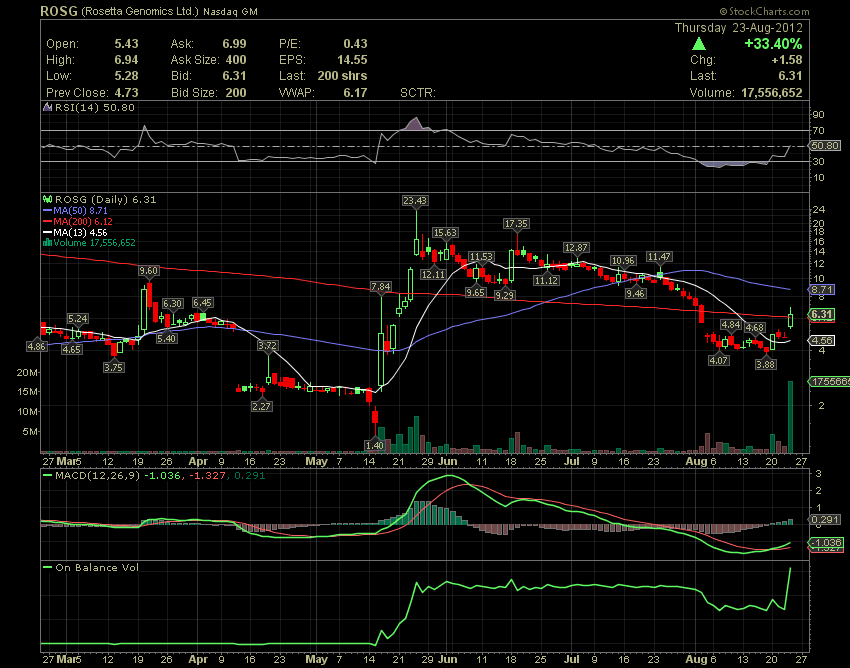Click the Chg +1.58 value
This screenshot has width=850, height=668.
coord(787,60)
